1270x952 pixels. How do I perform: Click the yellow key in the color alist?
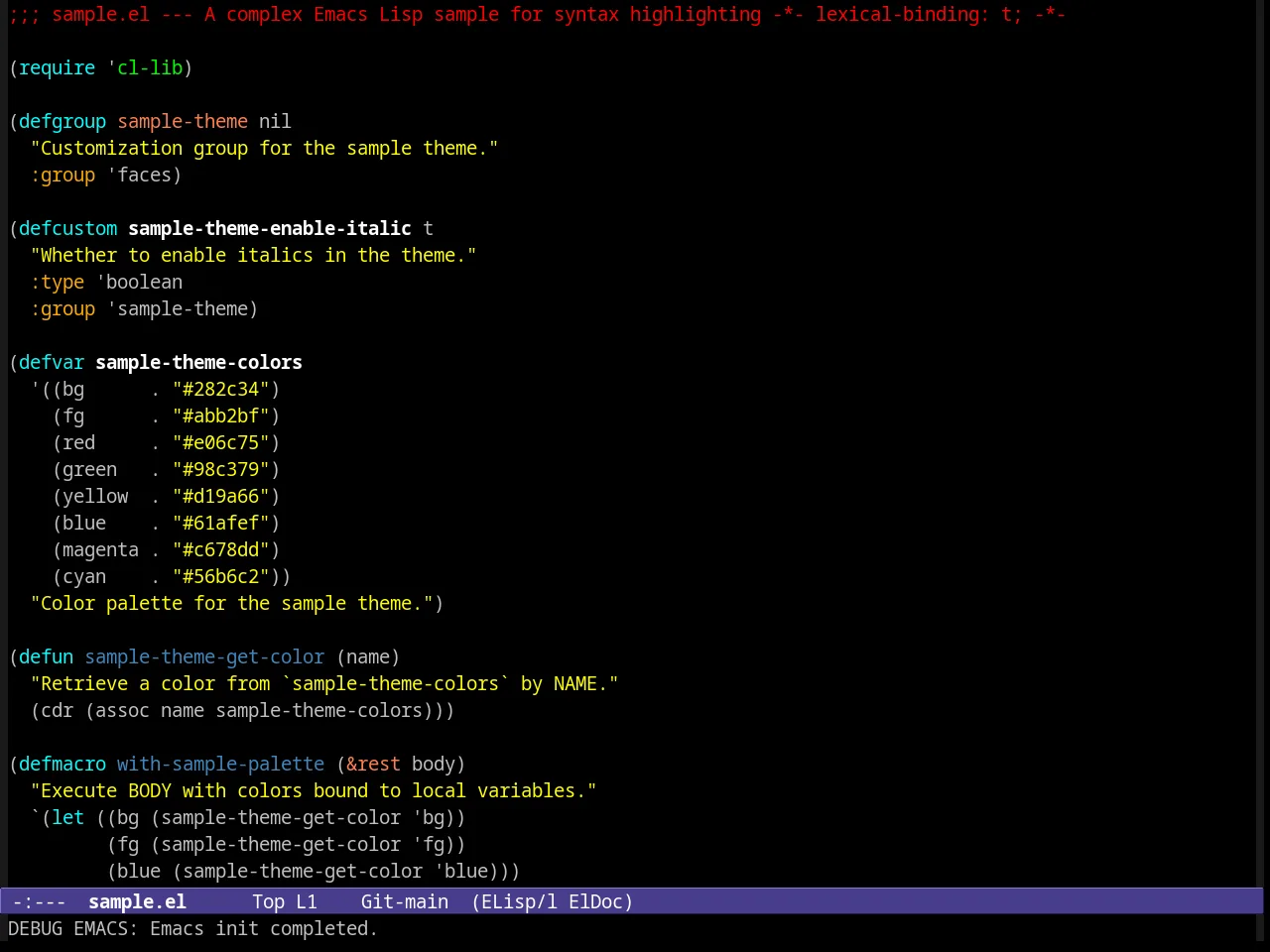pos(95,496)
